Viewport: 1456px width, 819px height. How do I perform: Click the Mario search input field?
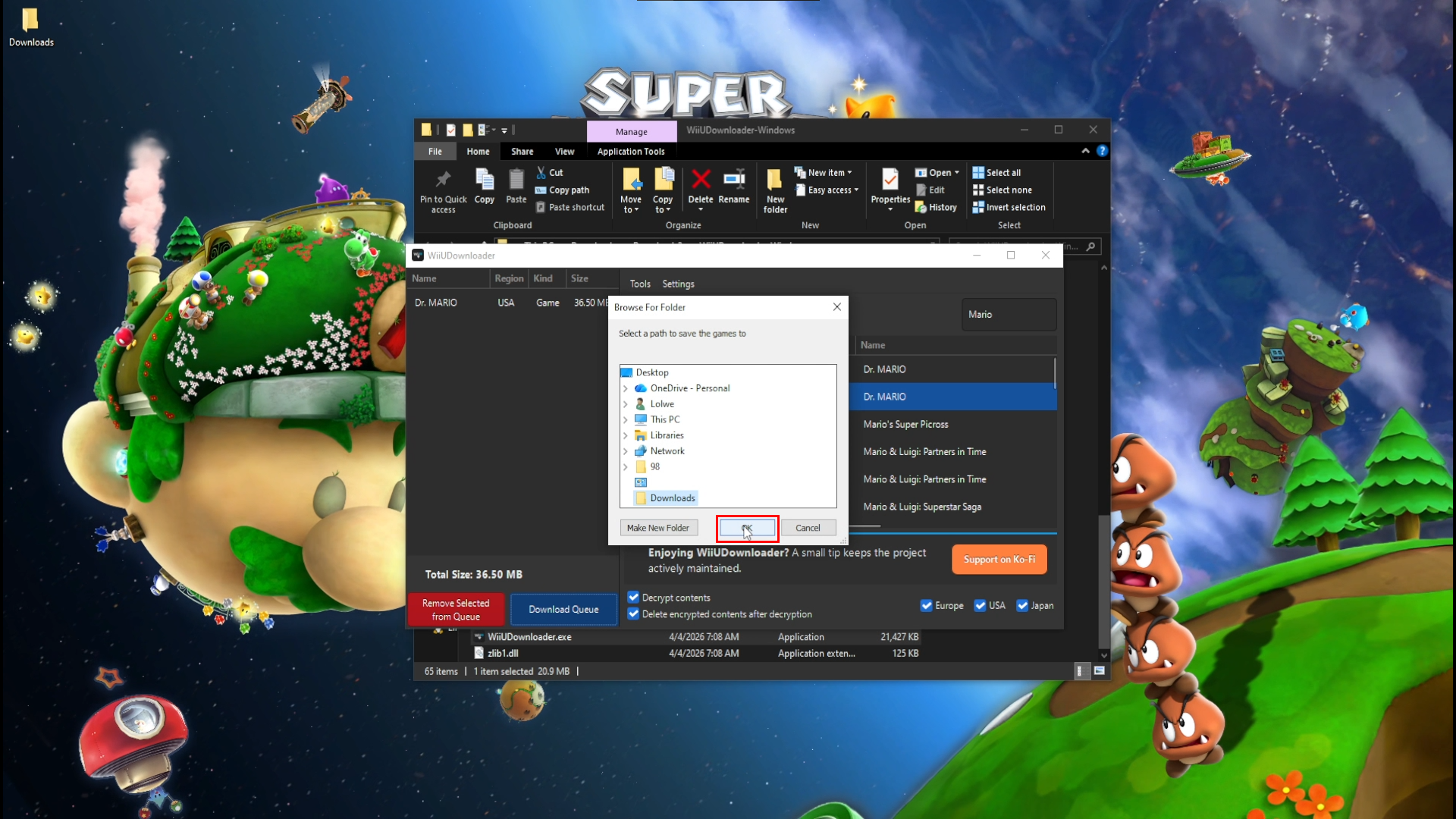[x=1009, y=314]
